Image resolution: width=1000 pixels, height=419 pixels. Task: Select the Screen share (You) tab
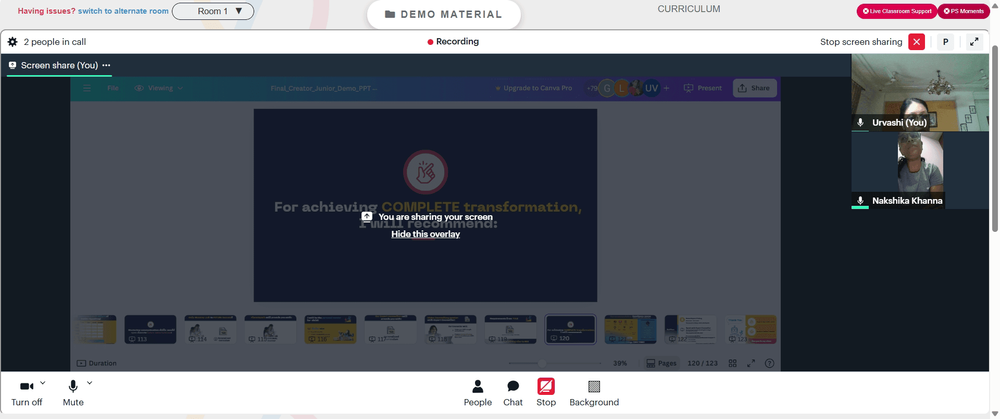(x=59, y=65)
